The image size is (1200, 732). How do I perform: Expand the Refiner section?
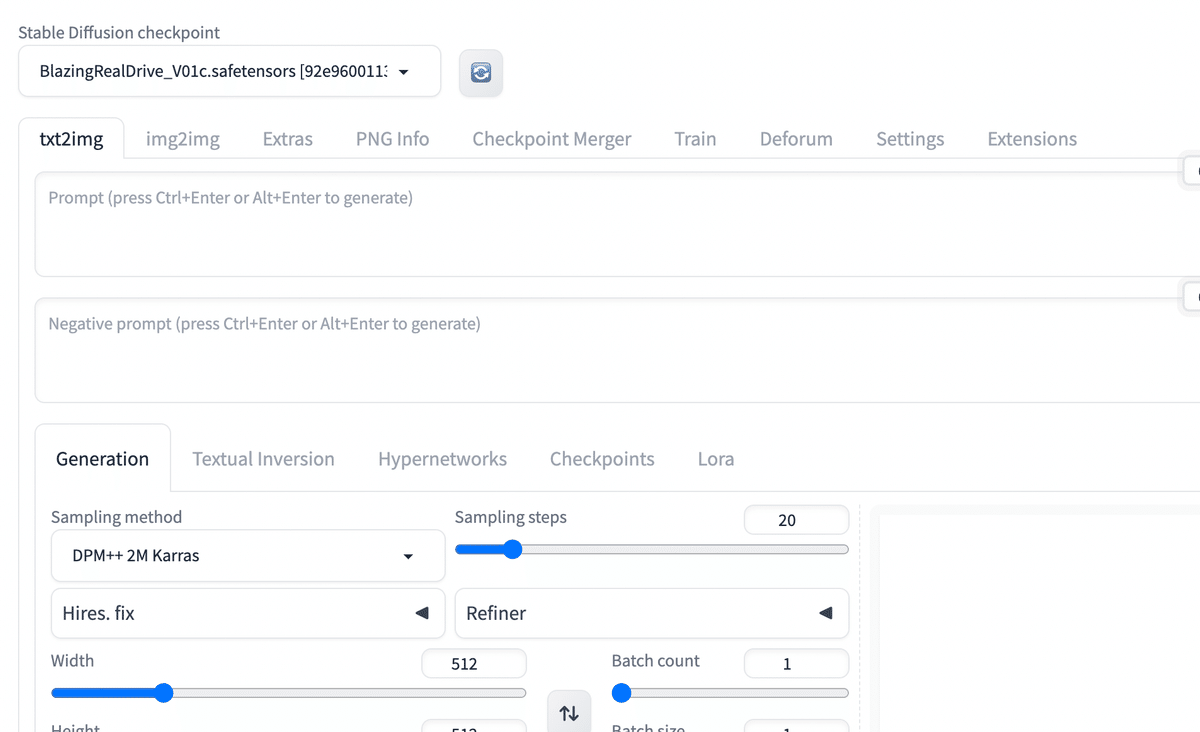point(651,613)
